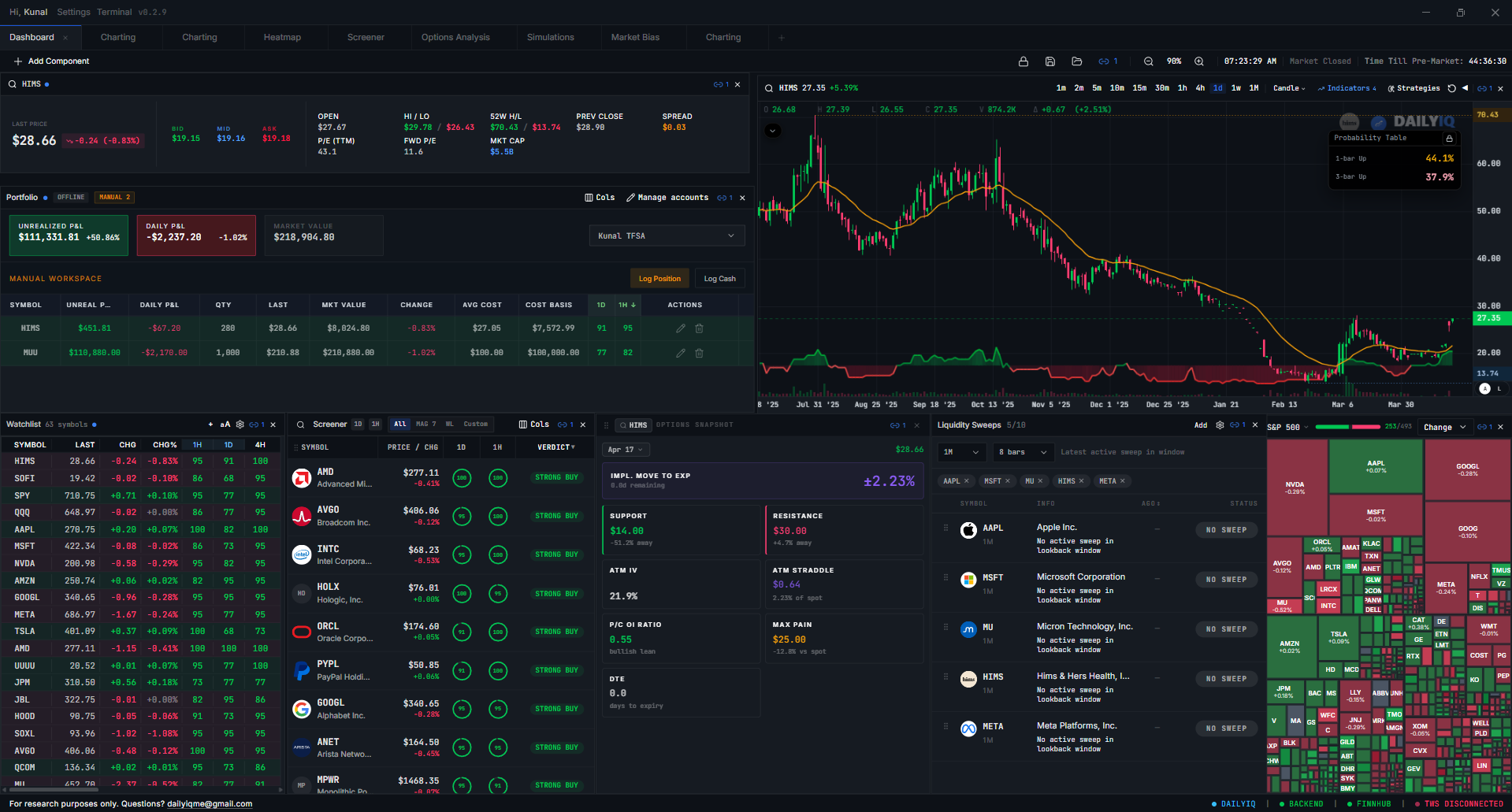
Task: Change Watchlist font size aA icon
Action: (x=225, y=425)
